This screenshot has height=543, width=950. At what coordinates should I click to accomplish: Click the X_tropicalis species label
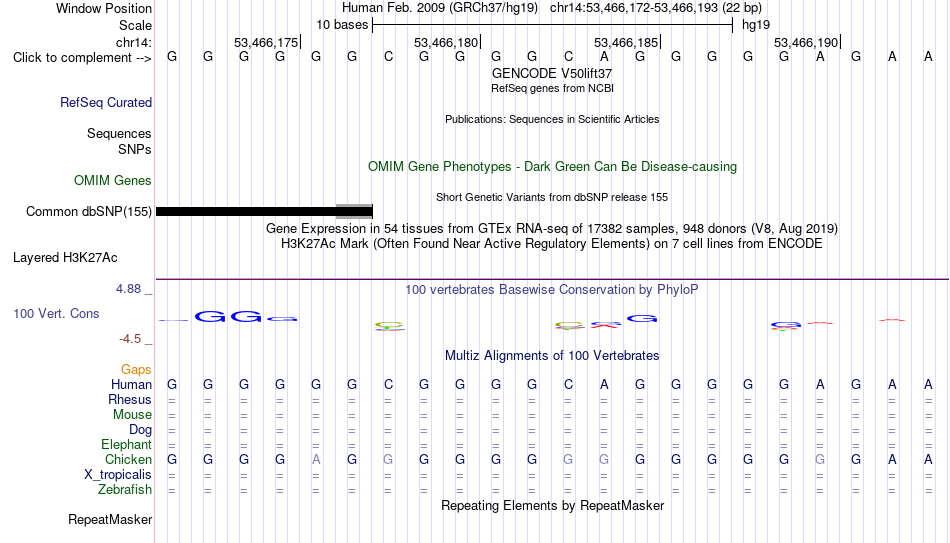point(118,475)
